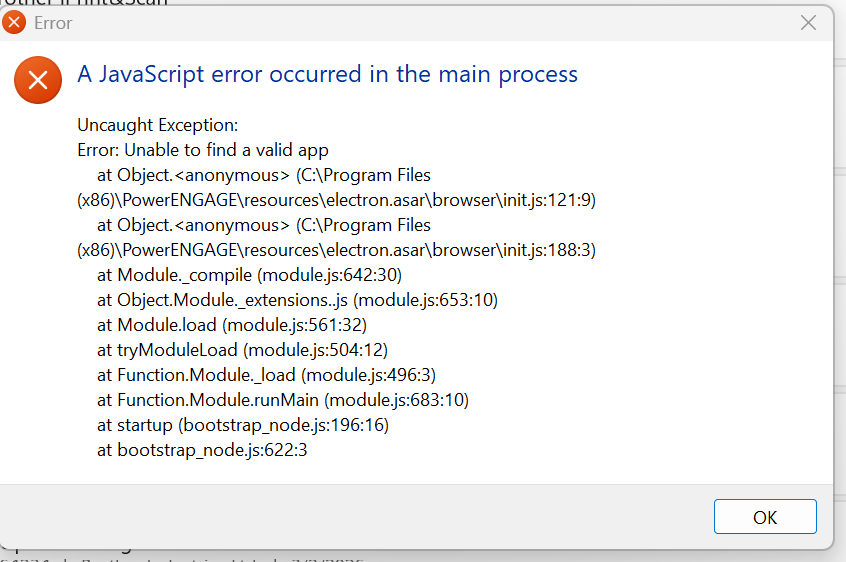Click the "Uncaught Exception:" line
846x562 pixels.
(158, 125)
